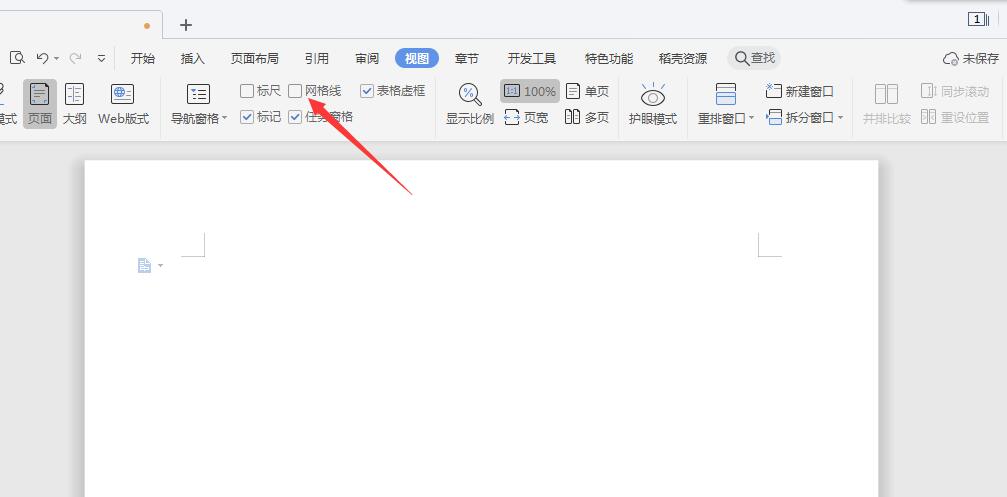Uncheck the 任务窗格 checkbox
The width and height of the screenshot is (1007, 497).
(x=295, y=117)
